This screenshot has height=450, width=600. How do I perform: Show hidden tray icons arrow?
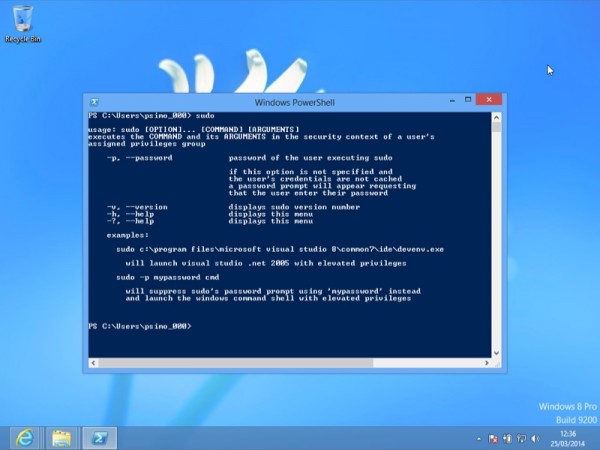point(479,439)
